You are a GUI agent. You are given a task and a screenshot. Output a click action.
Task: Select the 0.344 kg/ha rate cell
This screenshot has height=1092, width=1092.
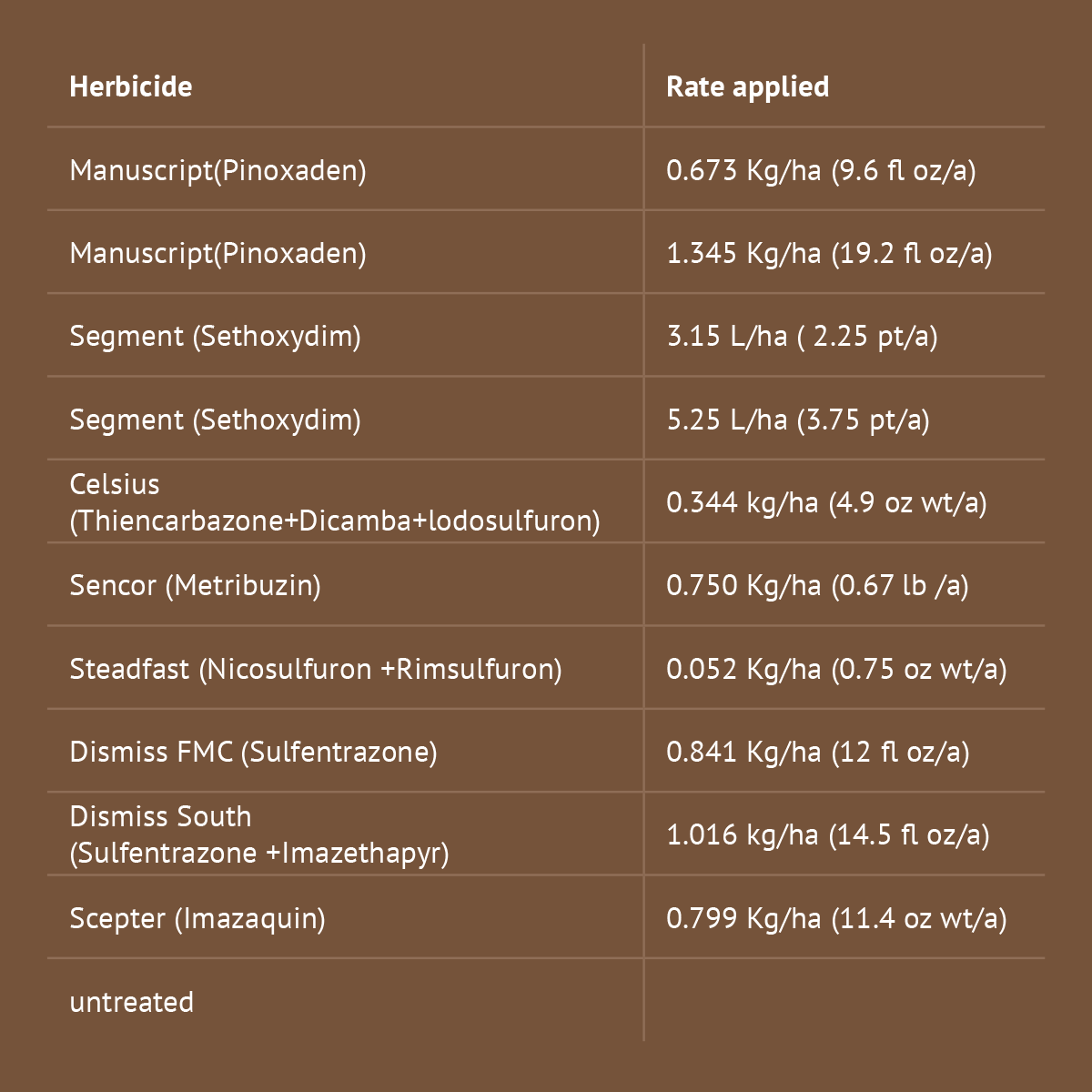(x=826, y=502)
